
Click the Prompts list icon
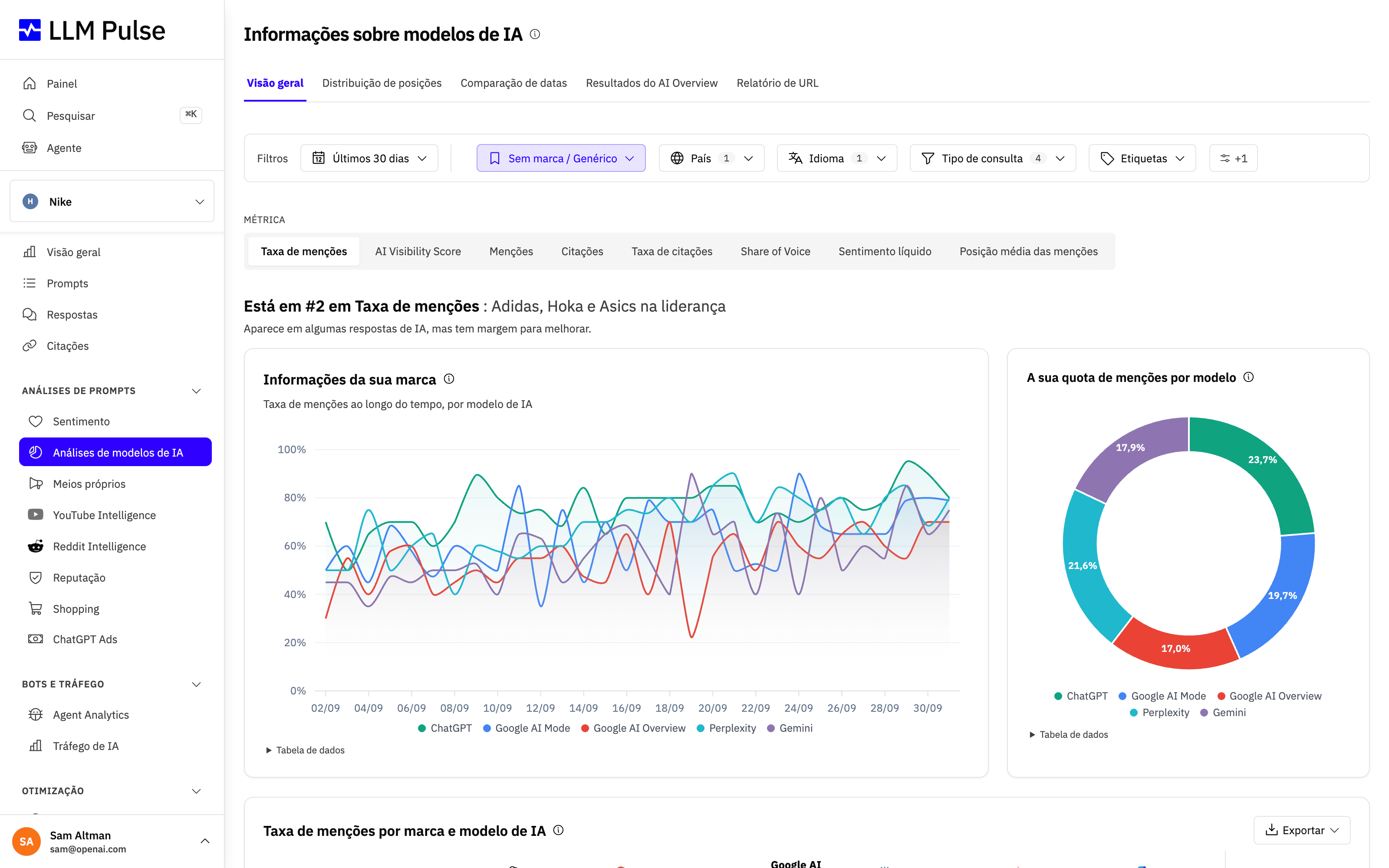pyautogui.click(x=29, y=283)
